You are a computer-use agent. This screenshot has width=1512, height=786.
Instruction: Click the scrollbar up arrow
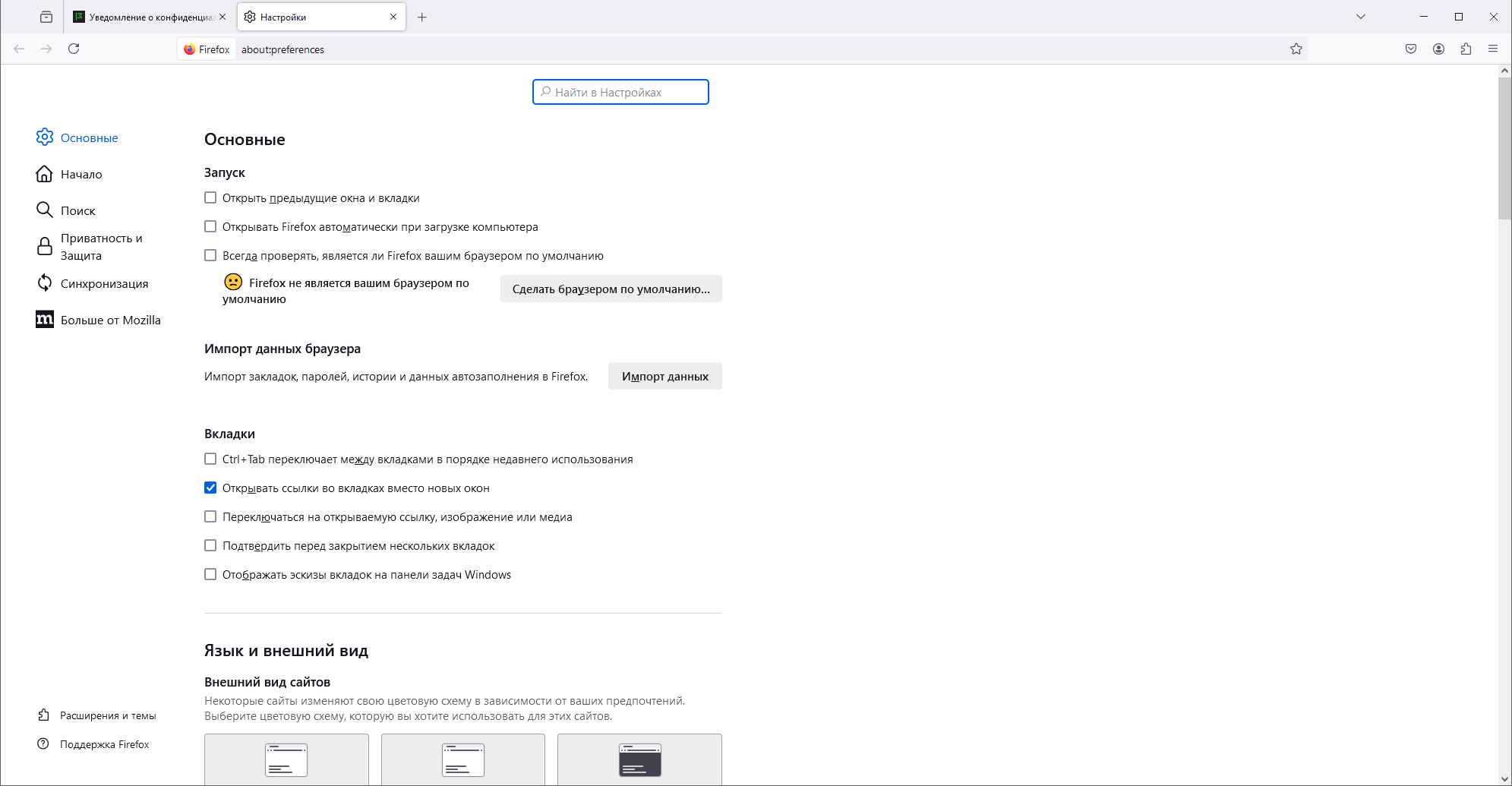coord(1504,71)
